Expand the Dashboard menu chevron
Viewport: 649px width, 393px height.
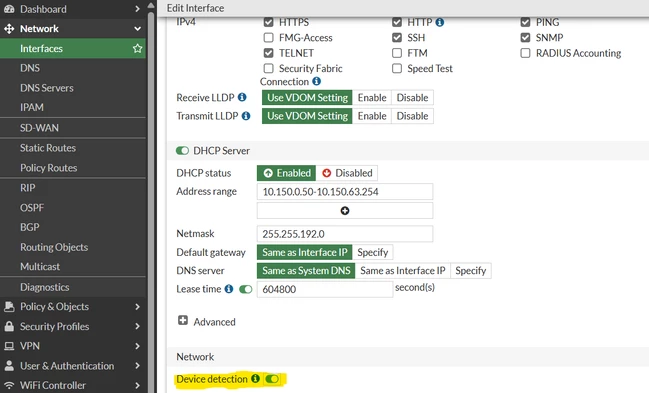(x=137, y=9)
